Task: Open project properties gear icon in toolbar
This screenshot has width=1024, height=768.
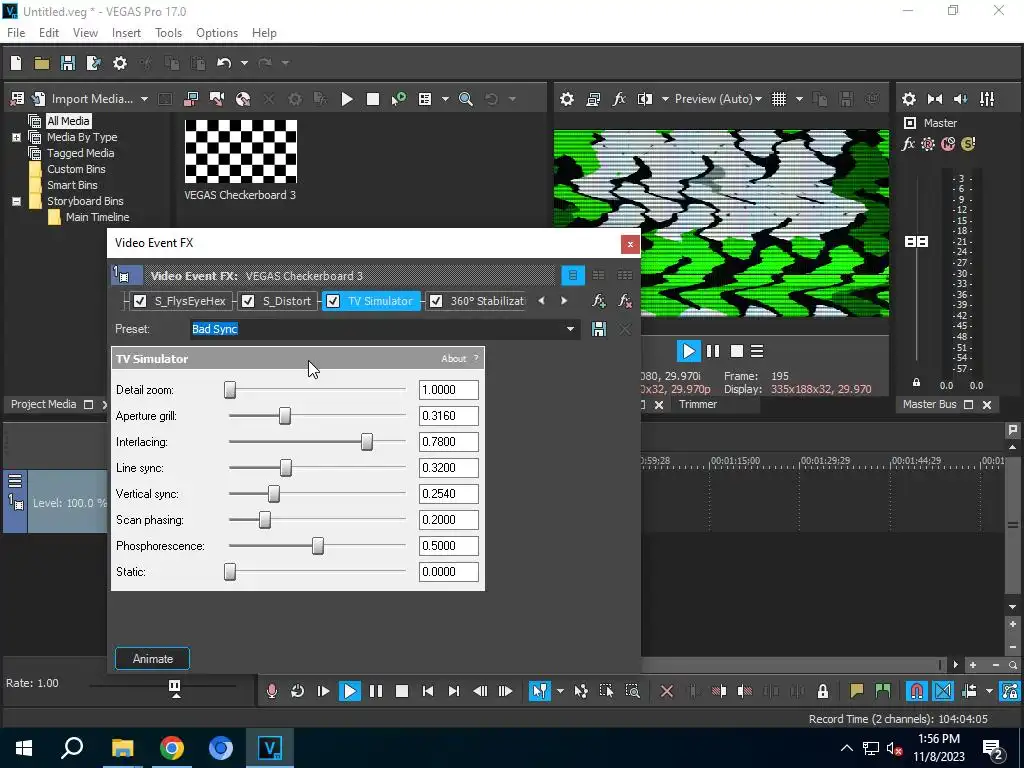Action: tap(120, 63)
